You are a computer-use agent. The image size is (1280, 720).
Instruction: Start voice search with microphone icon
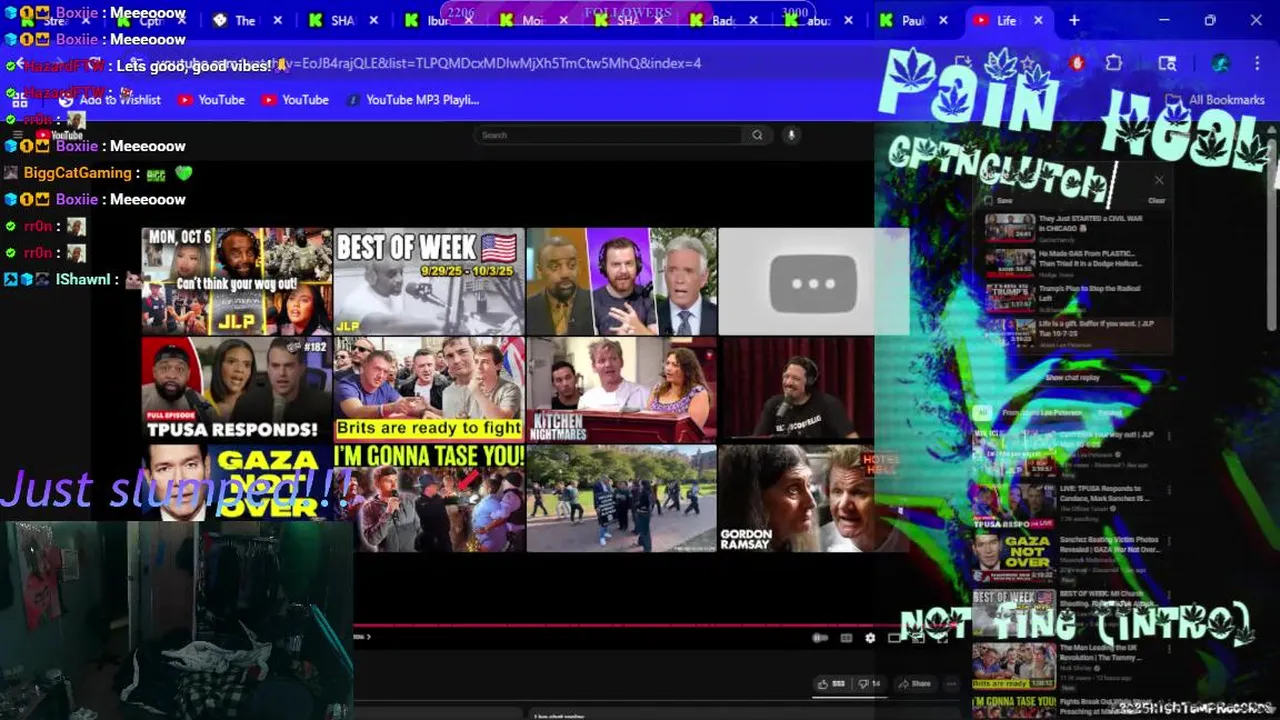pos(791,135)
